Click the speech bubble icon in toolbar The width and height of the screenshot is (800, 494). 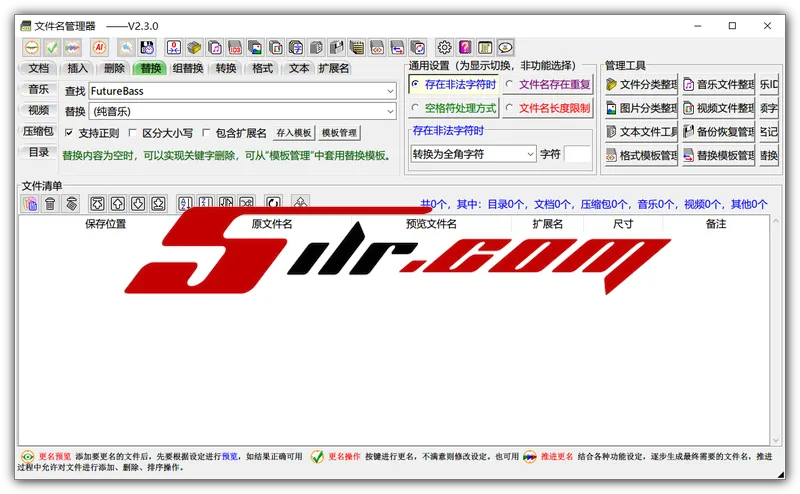(505, 48)
